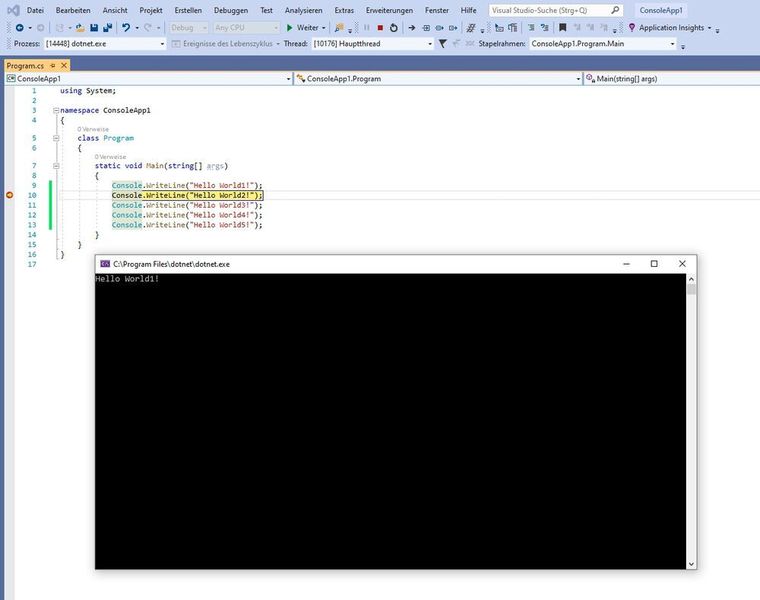The width and height of the screenshot is (760, 600).
Task: Click the green Weiter play icon
Action: (290, 28)
